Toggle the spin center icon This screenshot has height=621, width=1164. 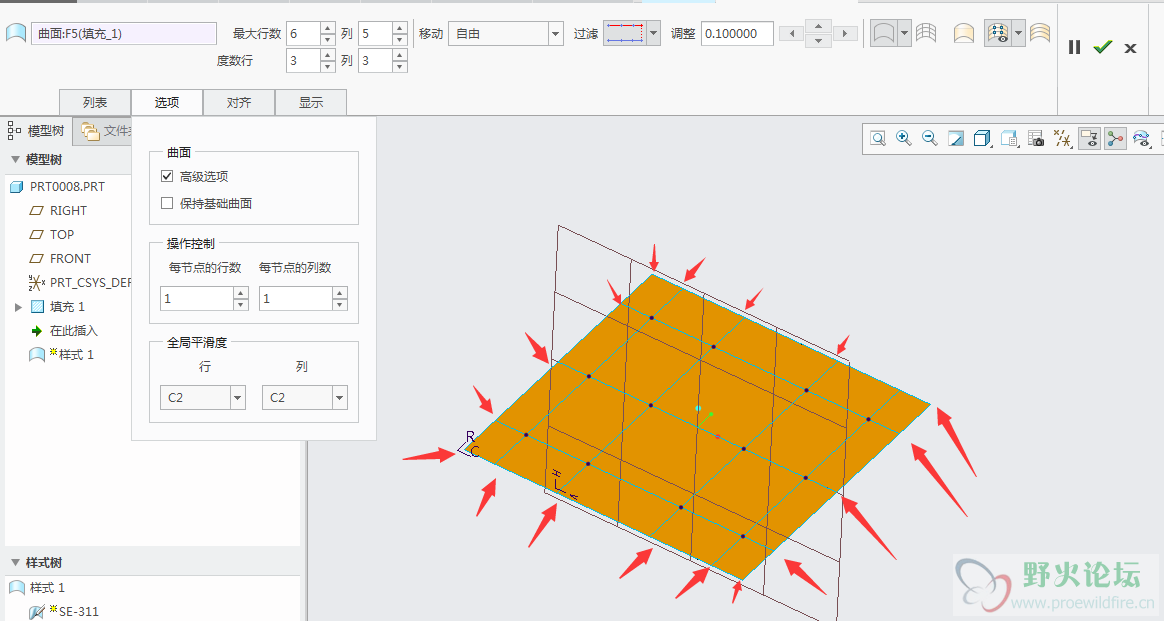point(1115,139)
